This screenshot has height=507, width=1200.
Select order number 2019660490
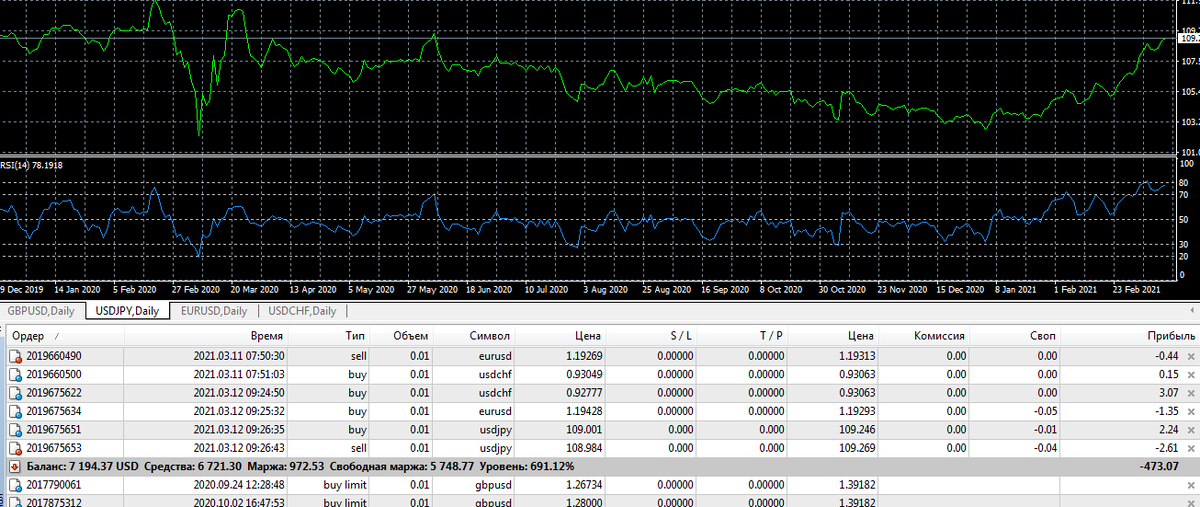click(54, 356)
